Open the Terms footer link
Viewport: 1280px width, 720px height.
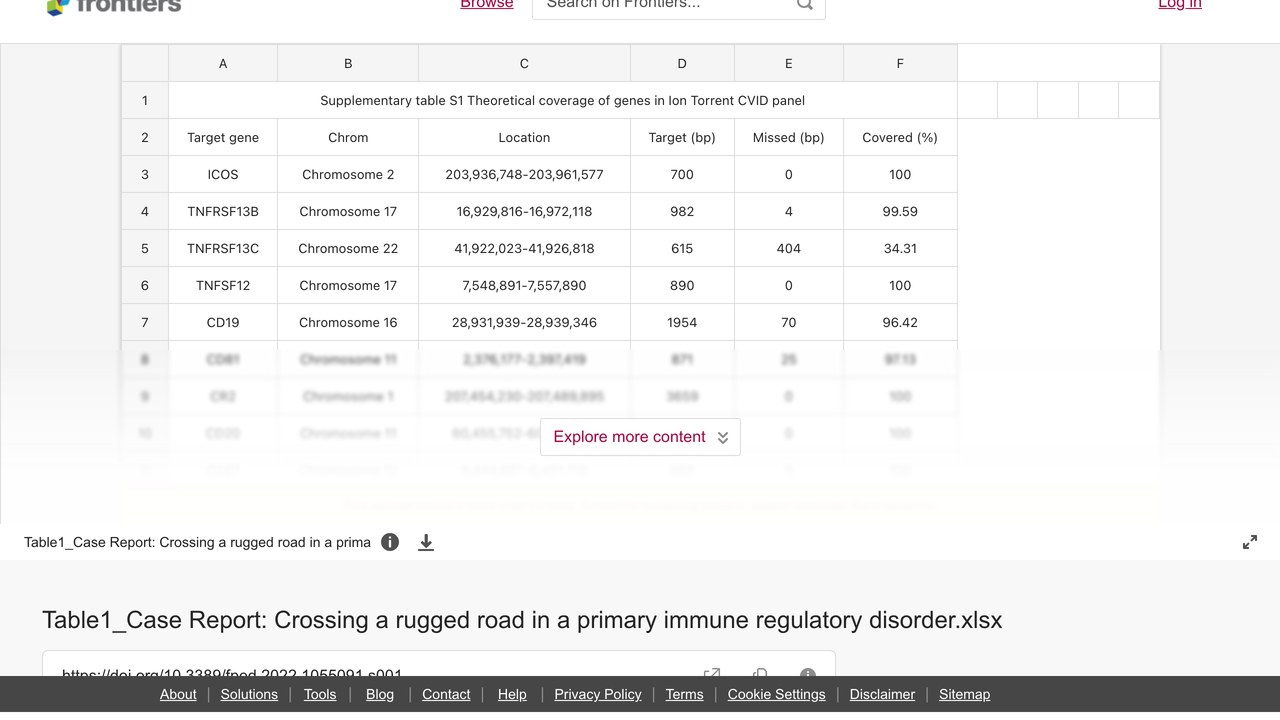(x=685, y=694)
